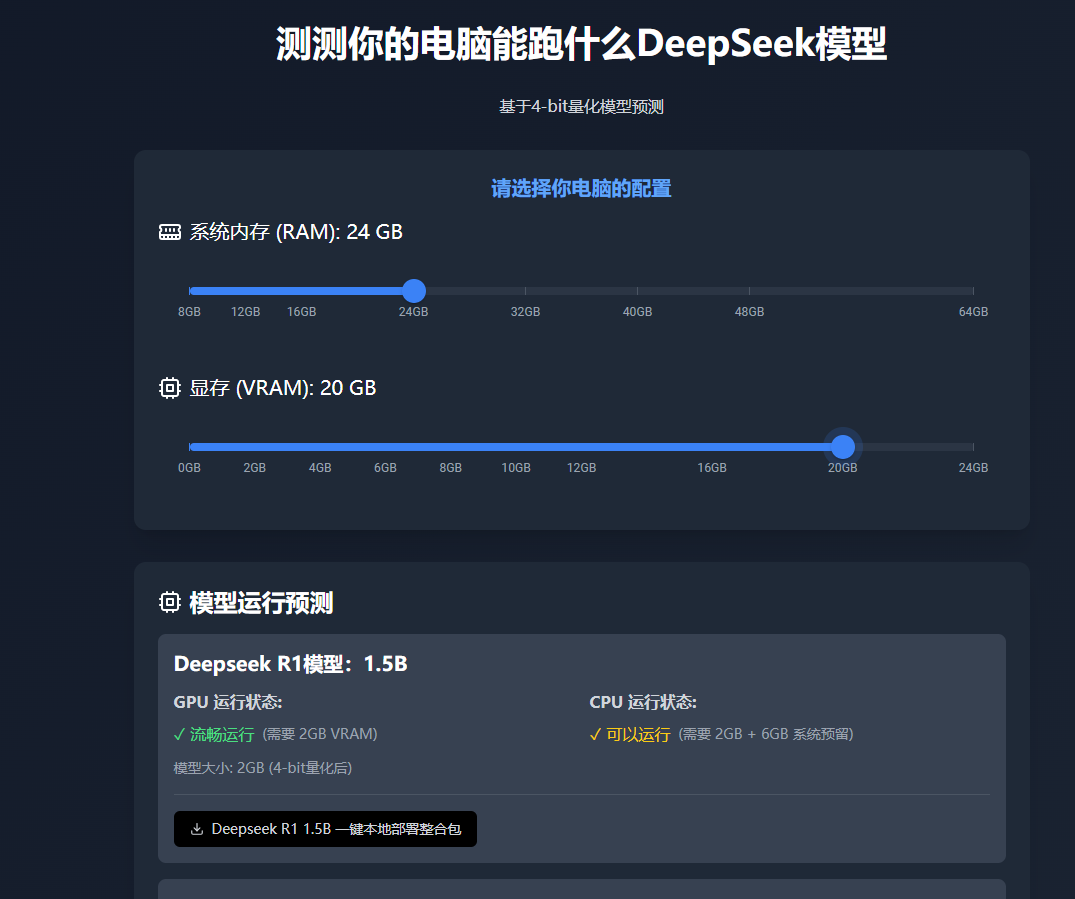Select the 10GB label under the VRAM slider

click(x=516, y=468)
